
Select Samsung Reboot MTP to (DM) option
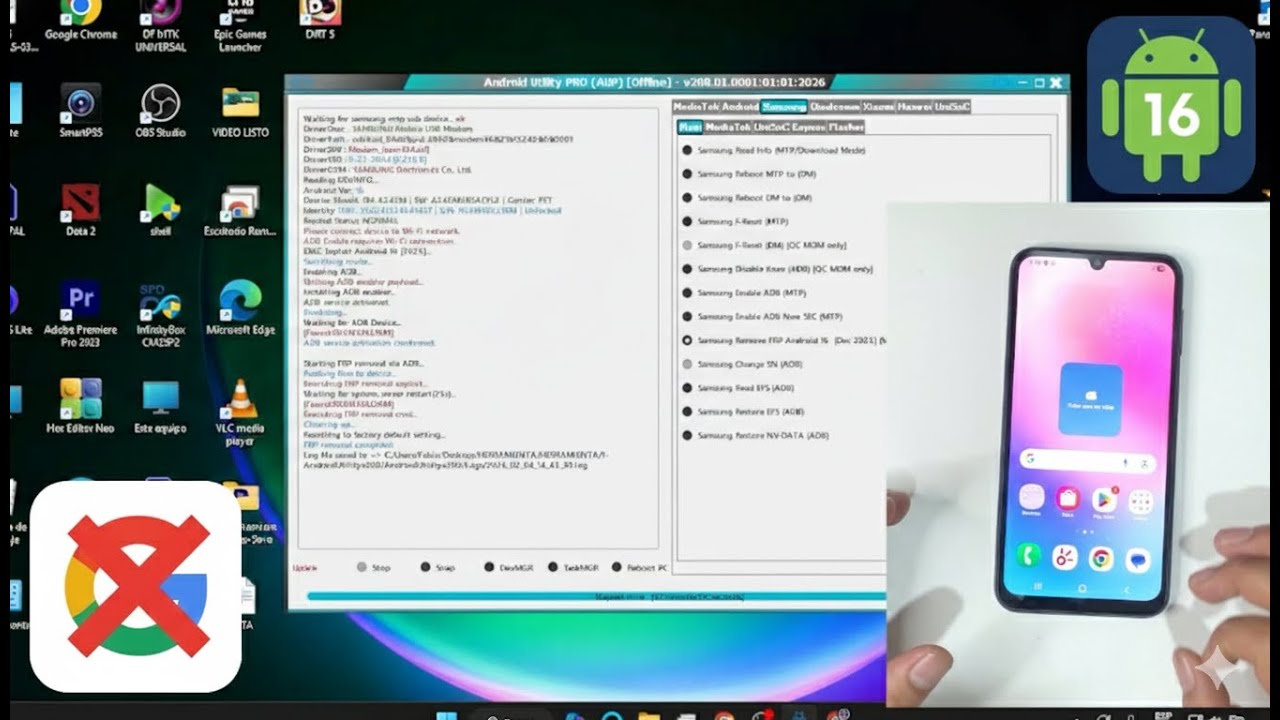pos(747,174)
